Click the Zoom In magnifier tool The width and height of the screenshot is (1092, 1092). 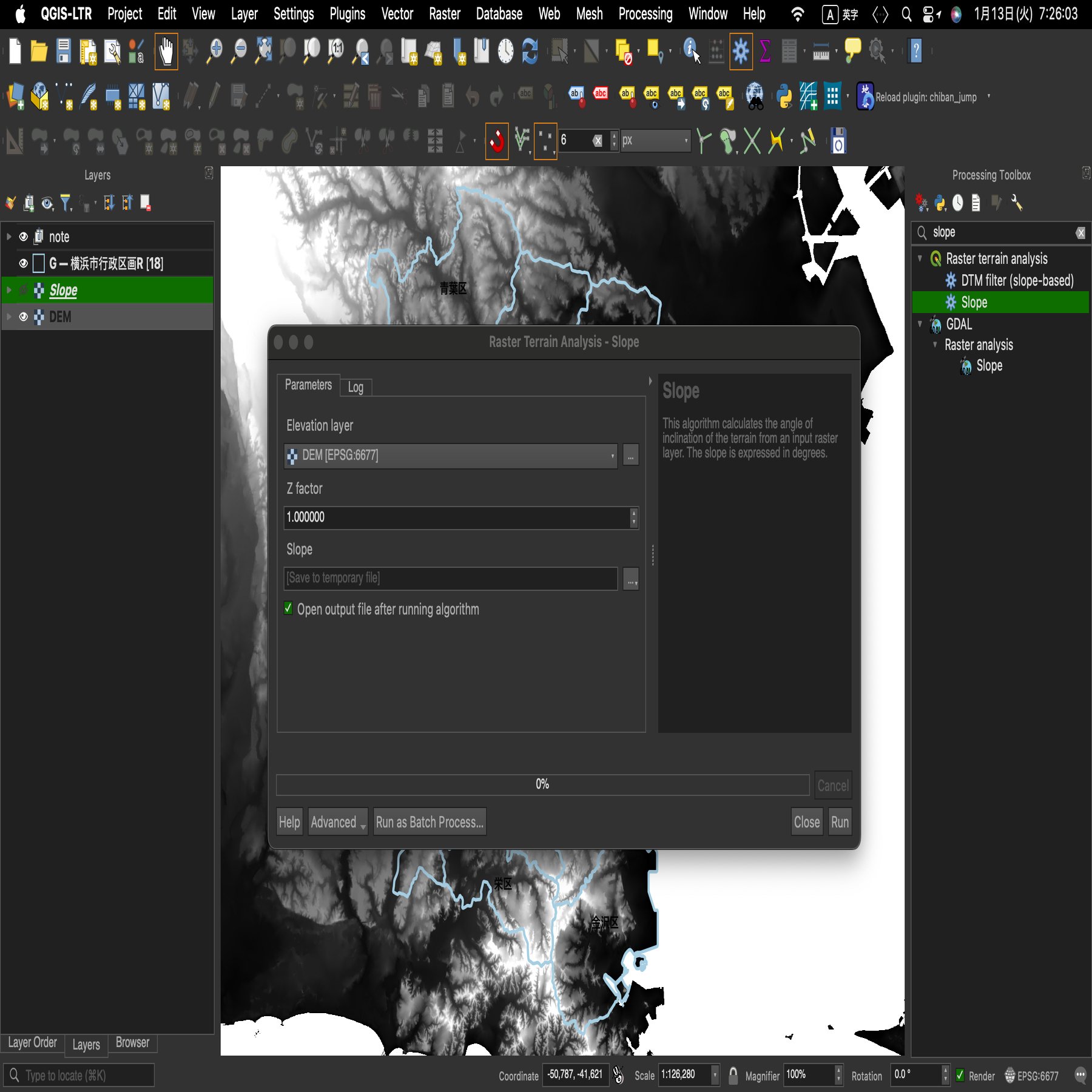214,51
